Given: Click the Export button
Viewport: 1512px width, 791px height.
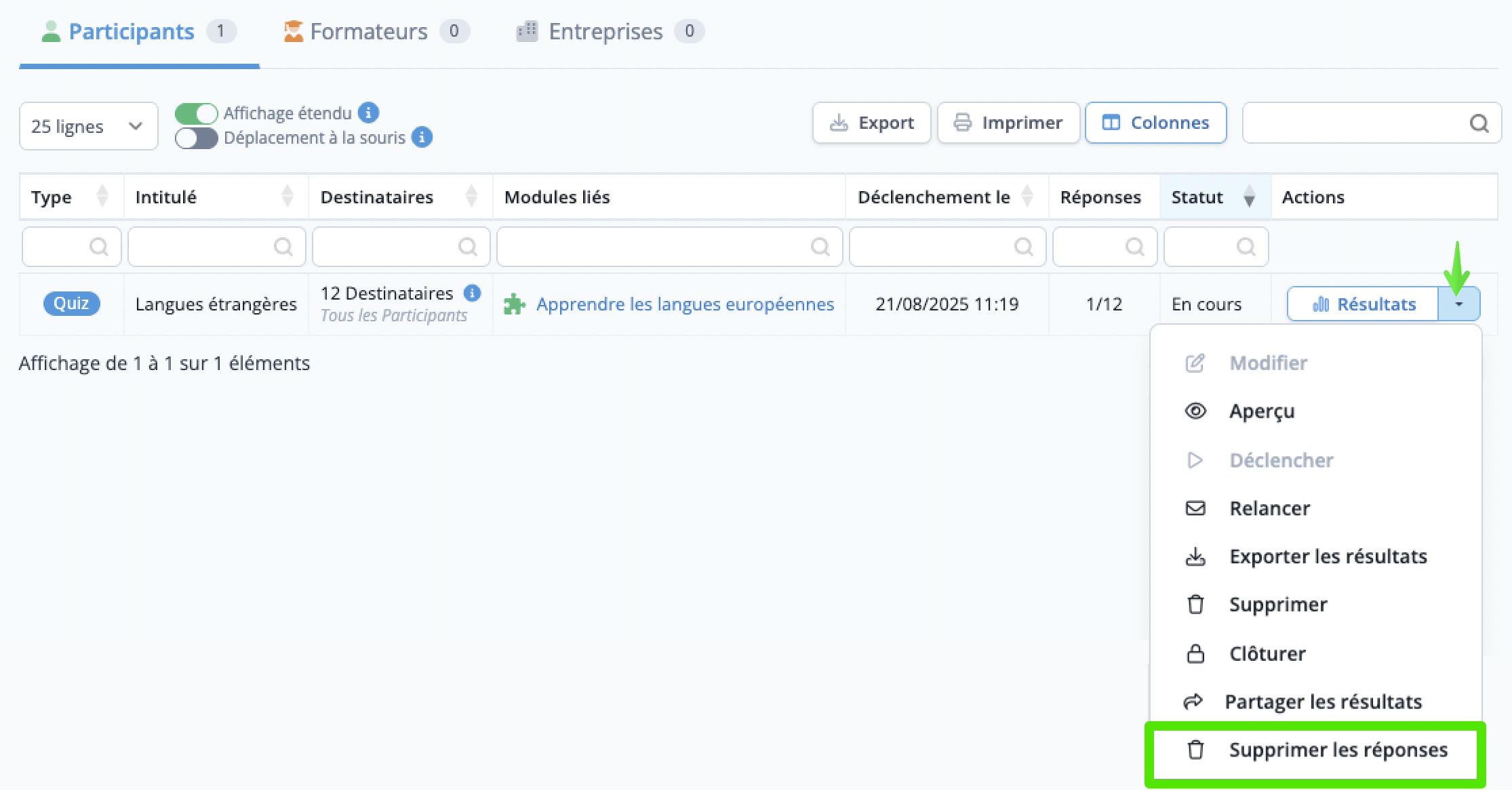Looking at the screenshot, I should pyautogui.click(x=871, y=123).
